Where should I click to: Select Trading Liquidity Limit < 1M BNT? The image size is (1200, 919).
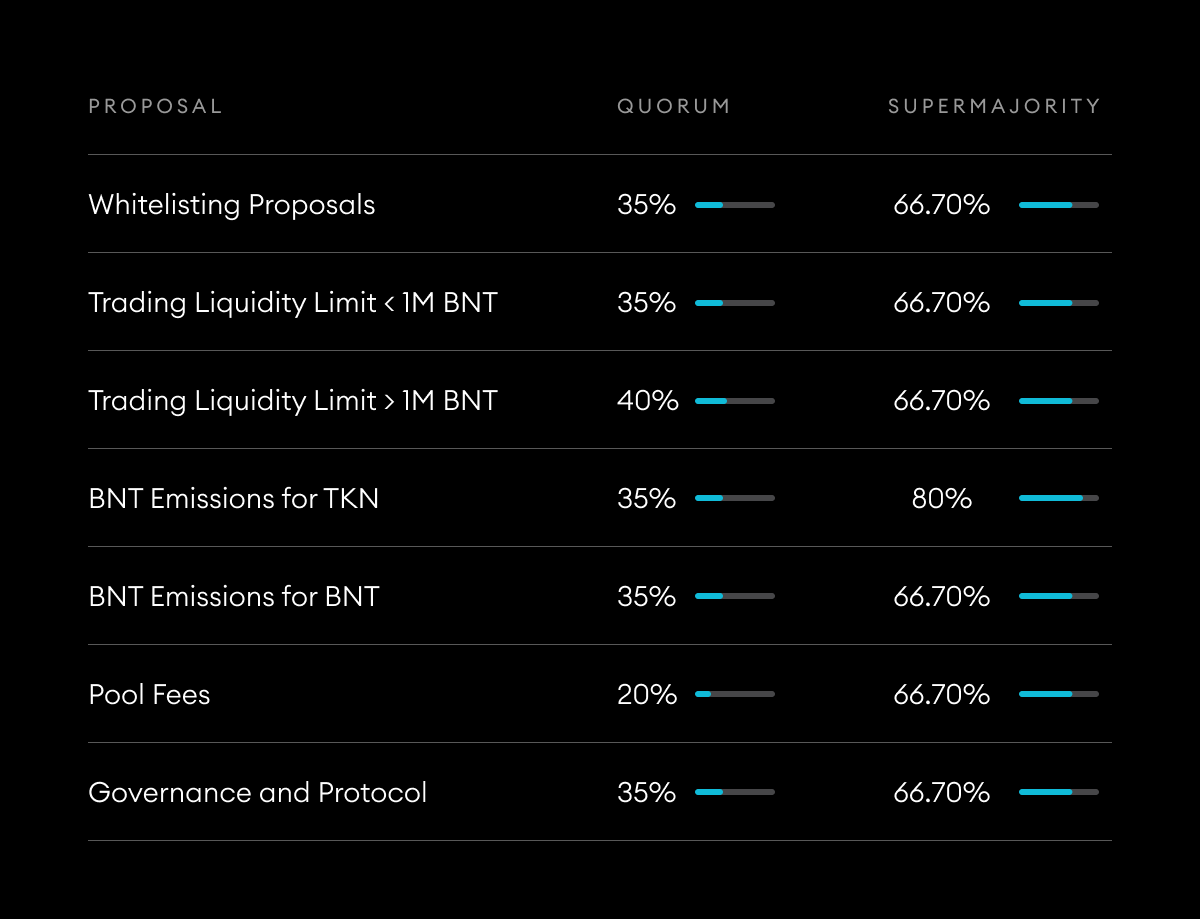click(293, 303)
